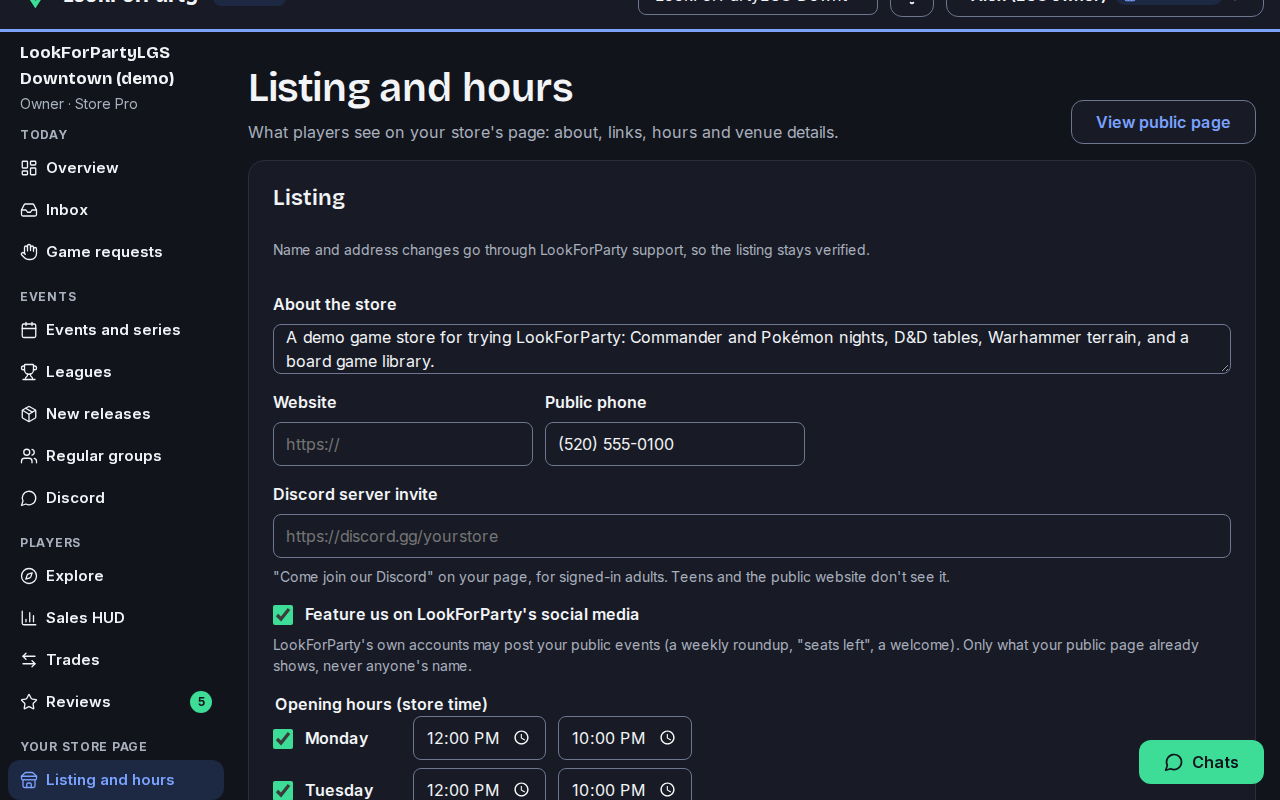
Task: Open Reviews via star icon
Action: coord(29,702)
